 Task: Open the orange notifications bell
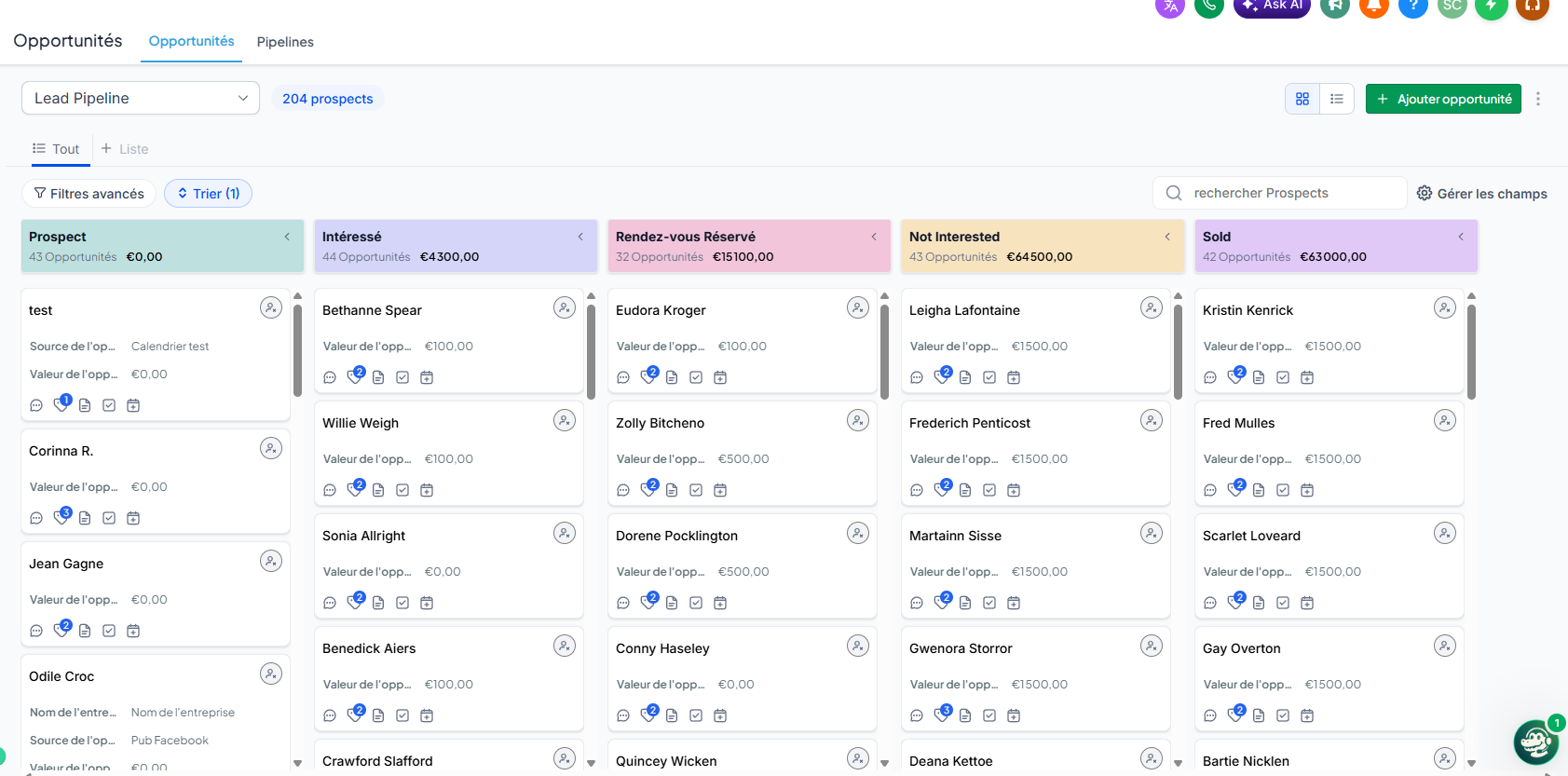(x=1374, y=6)
